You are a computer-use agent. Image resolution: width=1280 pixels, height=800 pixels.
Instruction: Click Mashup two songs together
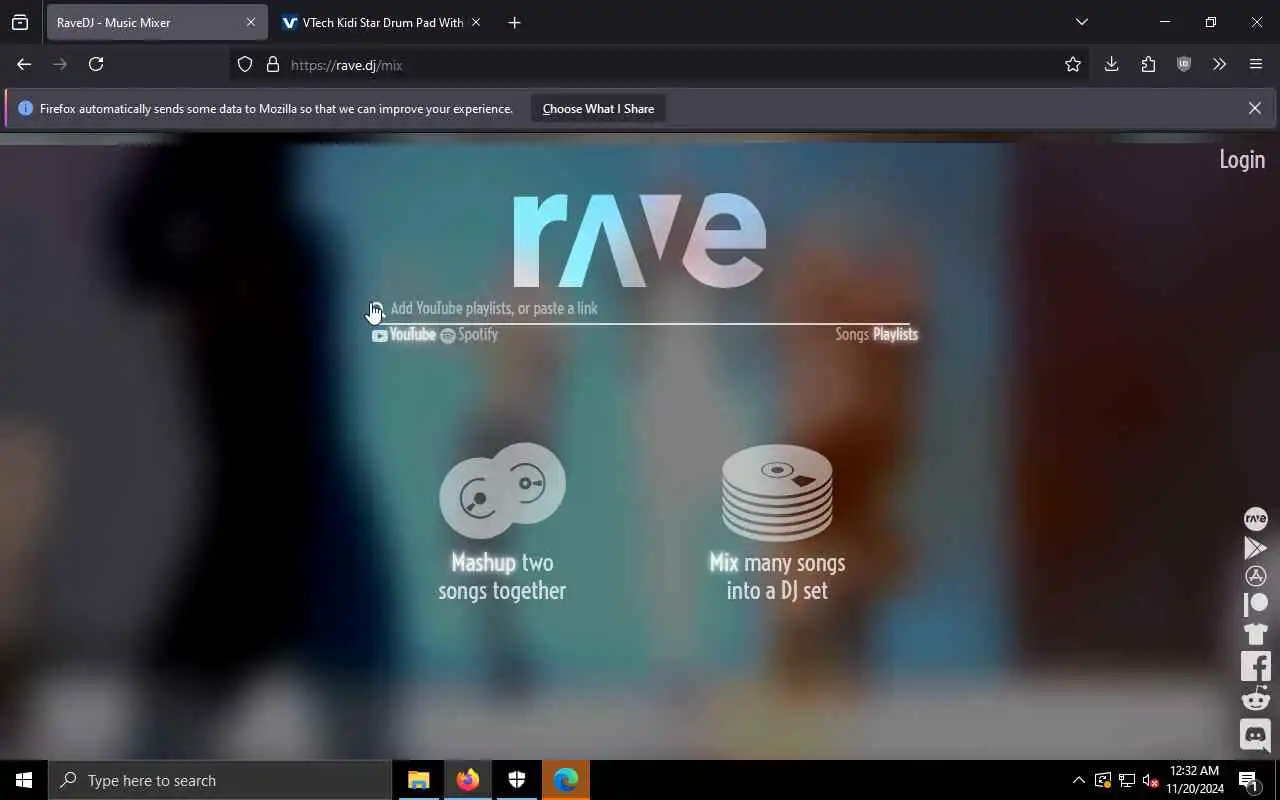click(x=502, y=576)
